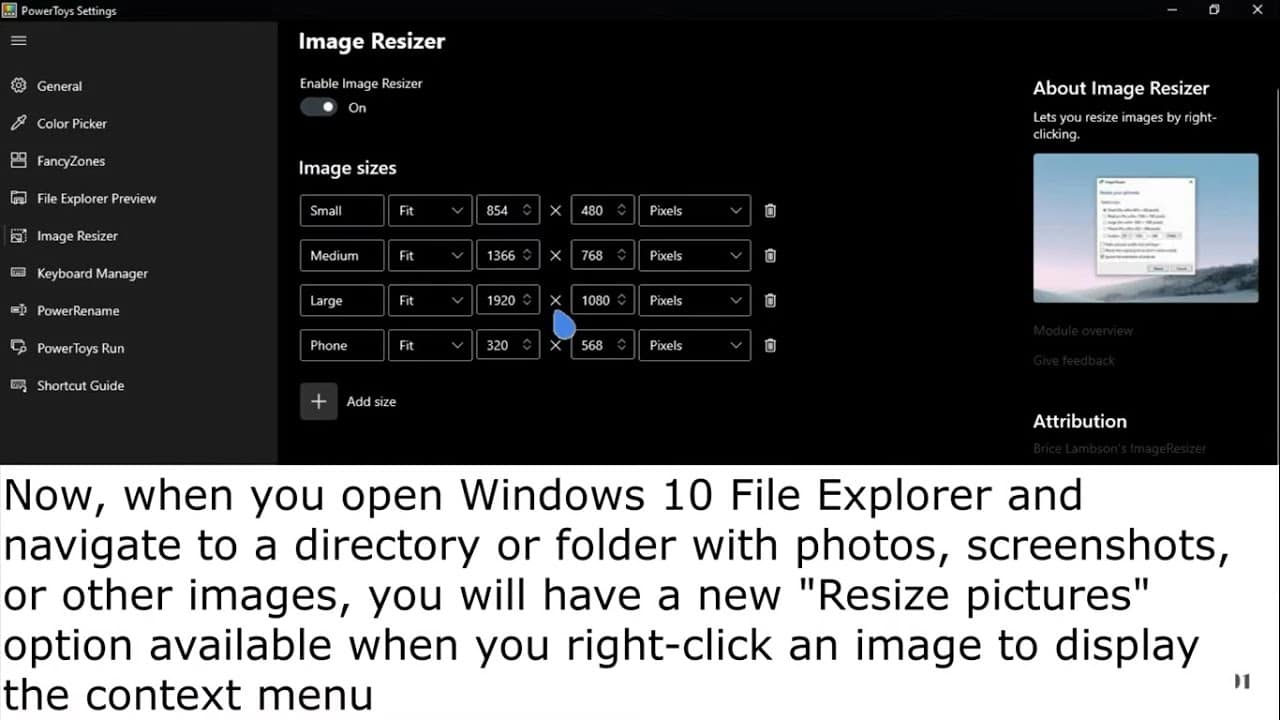This screenshot has height=720, width=1280.
Task: Expand Fit dropdown for Phone preset
Action: (x=430, y=346)
